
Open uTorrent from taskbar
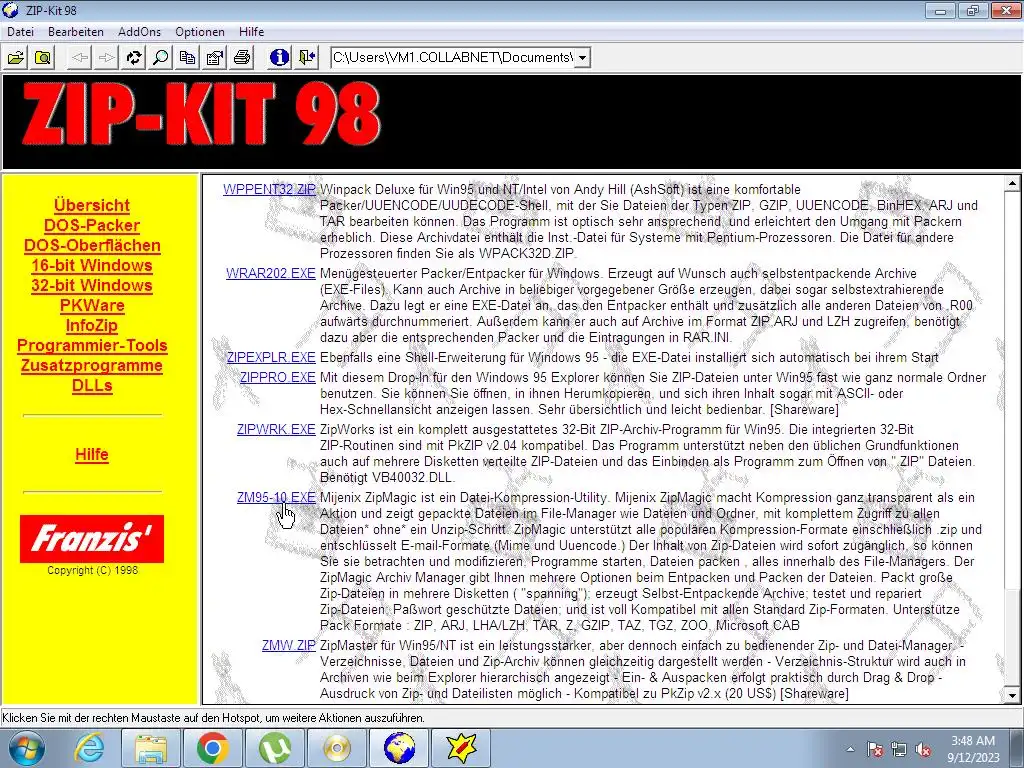point(275,748)
